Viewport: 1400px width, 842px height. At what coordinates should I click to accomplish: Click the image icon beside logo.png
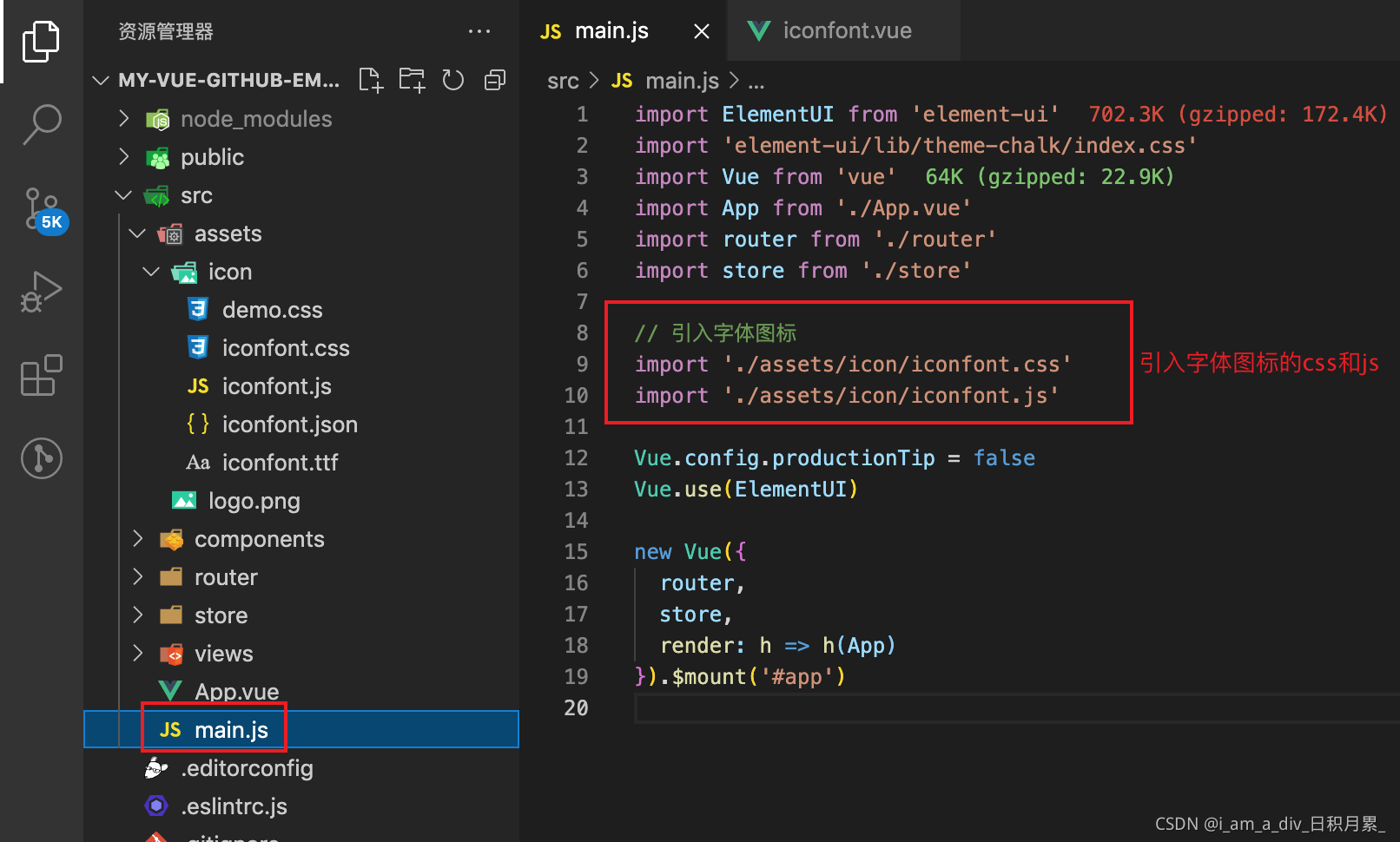tap(184, 500)
